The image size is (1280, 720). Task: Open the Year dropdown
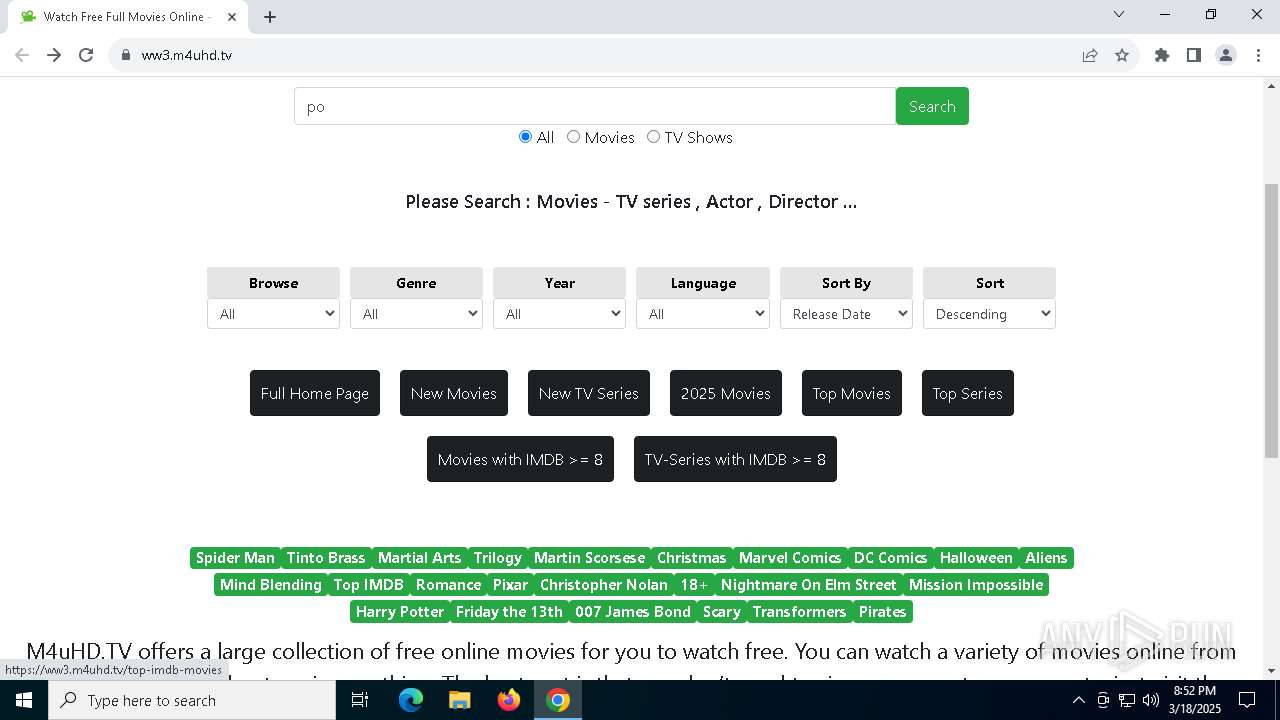click(559, 314)
